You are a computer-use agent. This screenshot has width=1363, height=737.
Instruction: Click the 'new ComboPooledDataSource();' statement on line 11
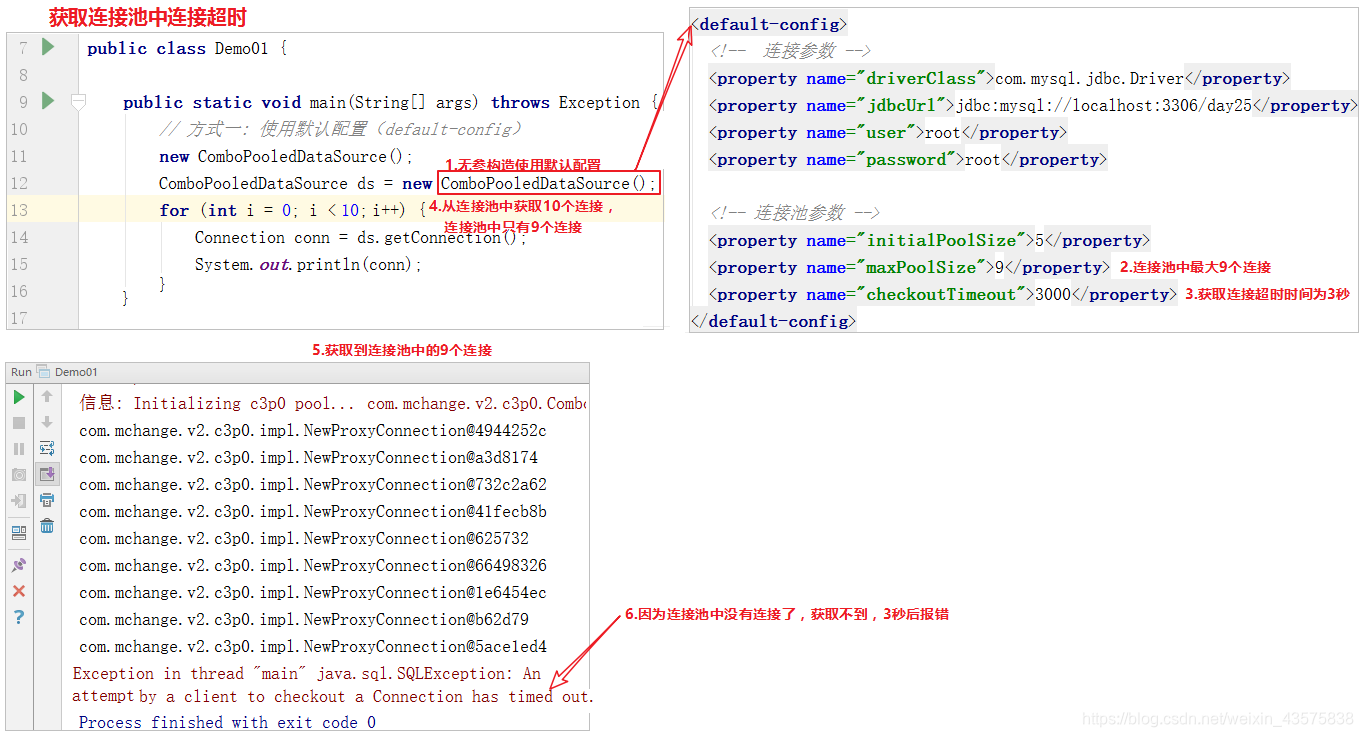pos(286,156)
